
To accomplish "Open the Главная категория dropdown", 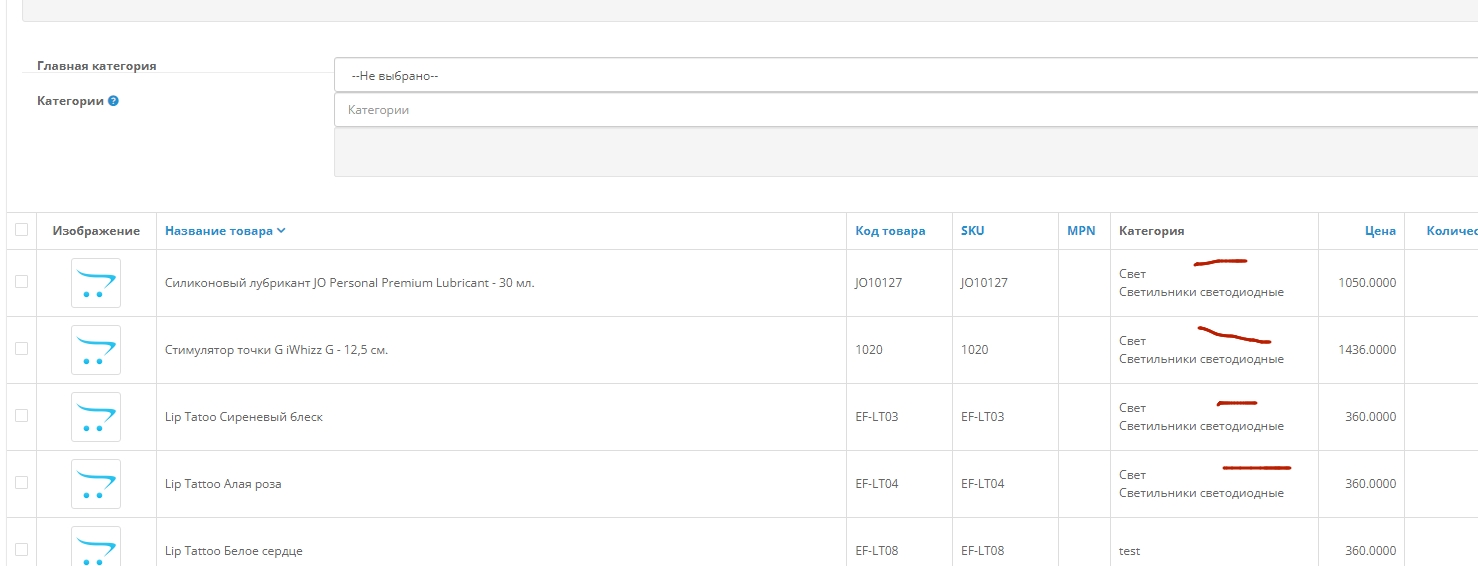I will 905,75.
